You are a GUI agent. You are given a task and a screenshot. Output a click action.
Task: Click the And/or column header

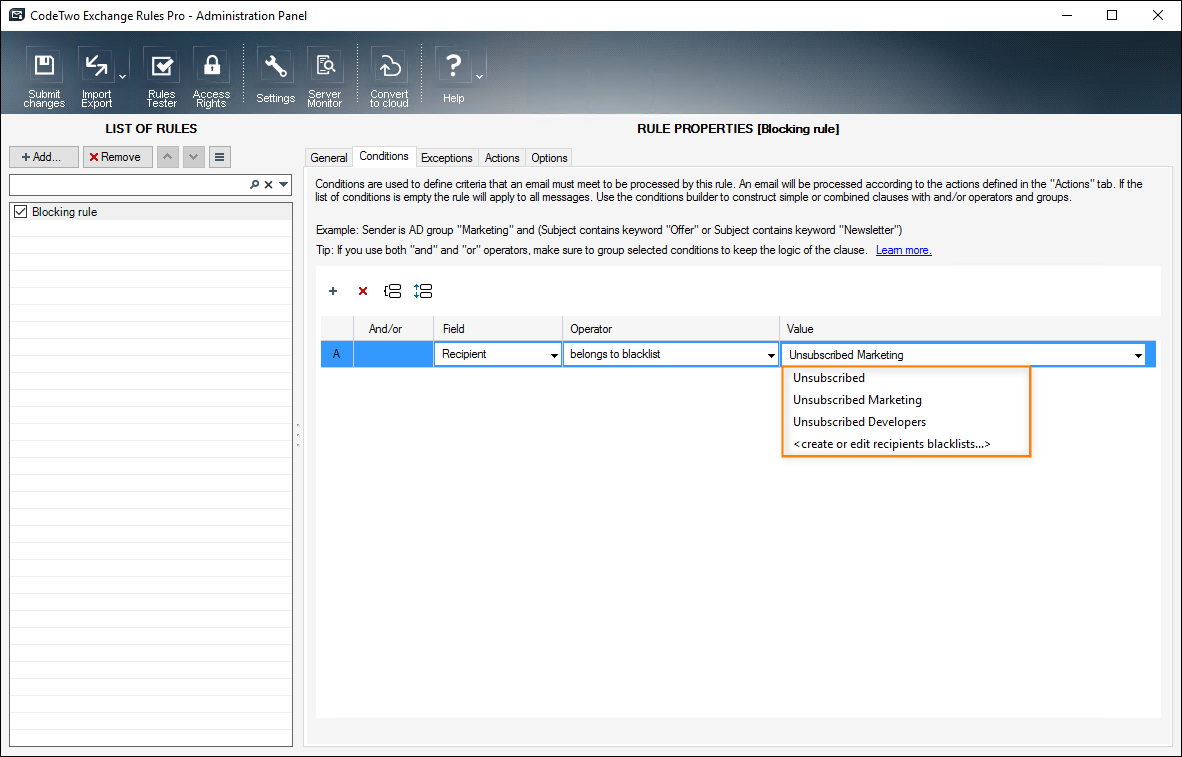[x=393, y=329]
